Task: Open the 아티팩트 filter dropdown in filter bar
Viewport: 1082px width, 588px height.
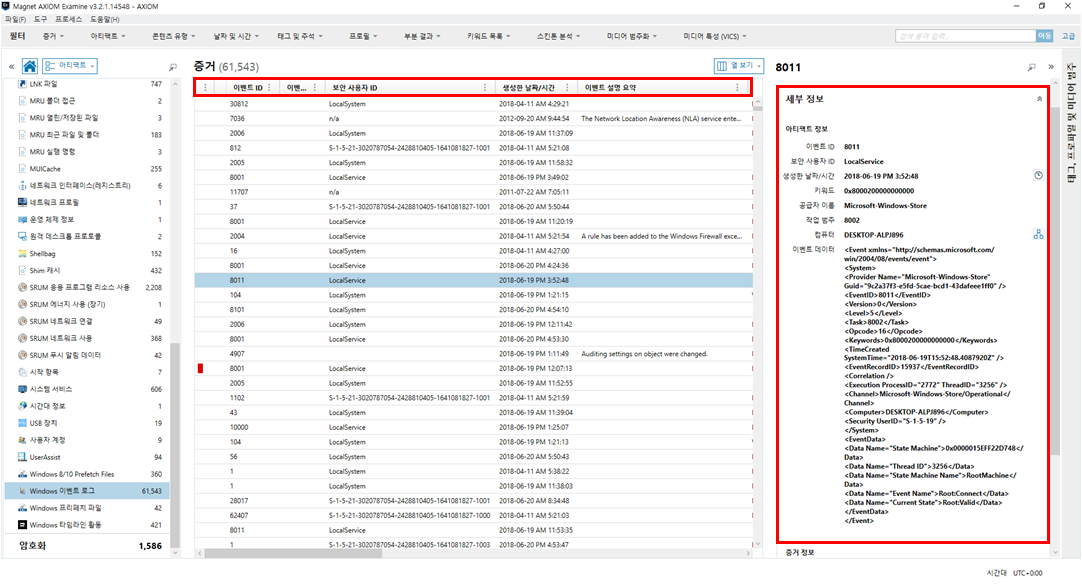Action: pos(108,36)
